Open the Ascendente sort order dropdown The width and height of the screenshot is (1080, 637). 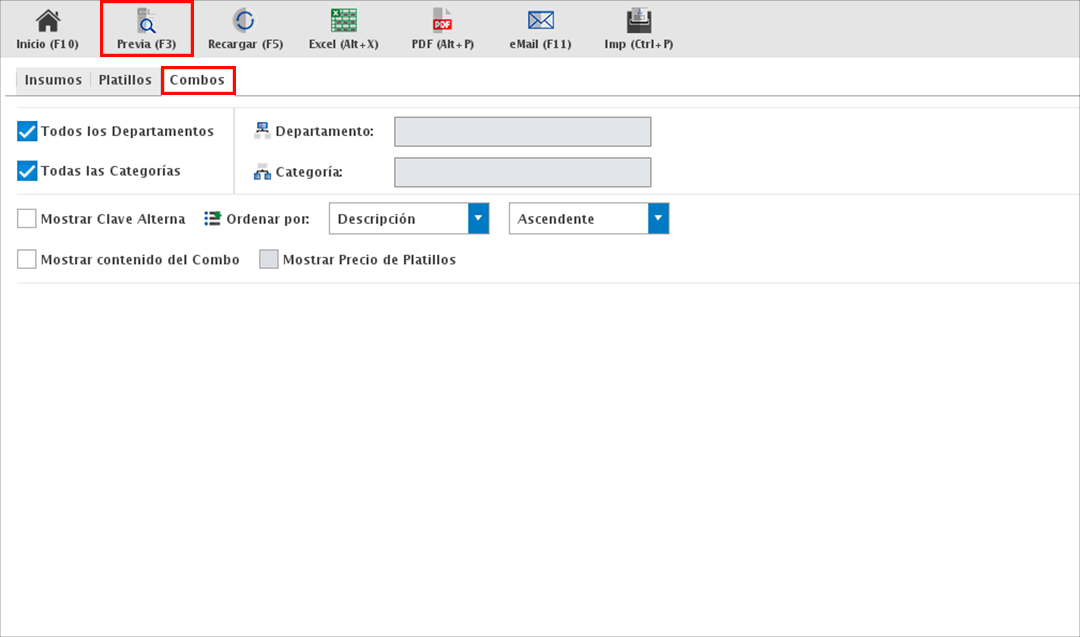click(658, 219)
